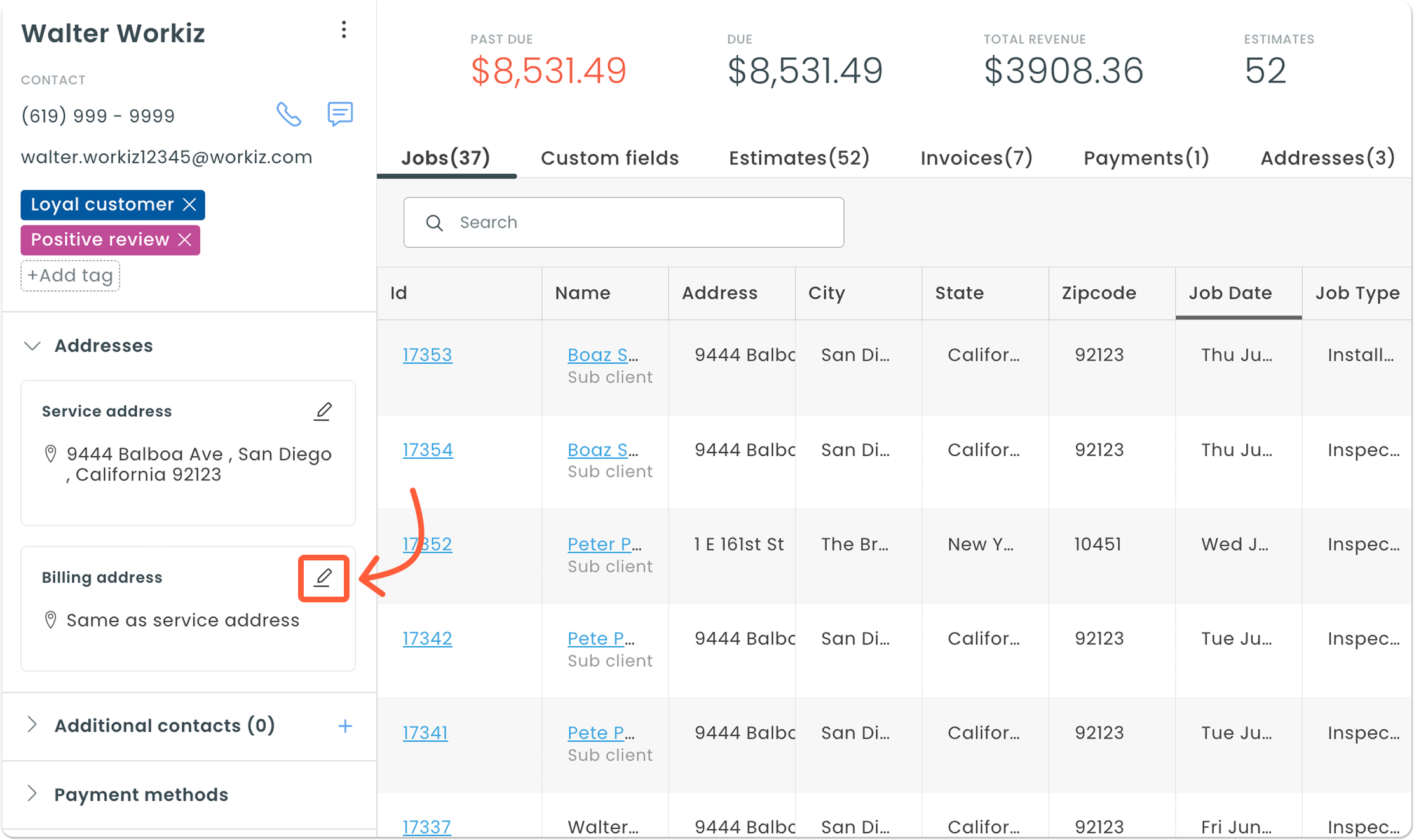Remove the Loyal customer tag
The height and width of the screenshot is (840, 1414).
[189, 205]
